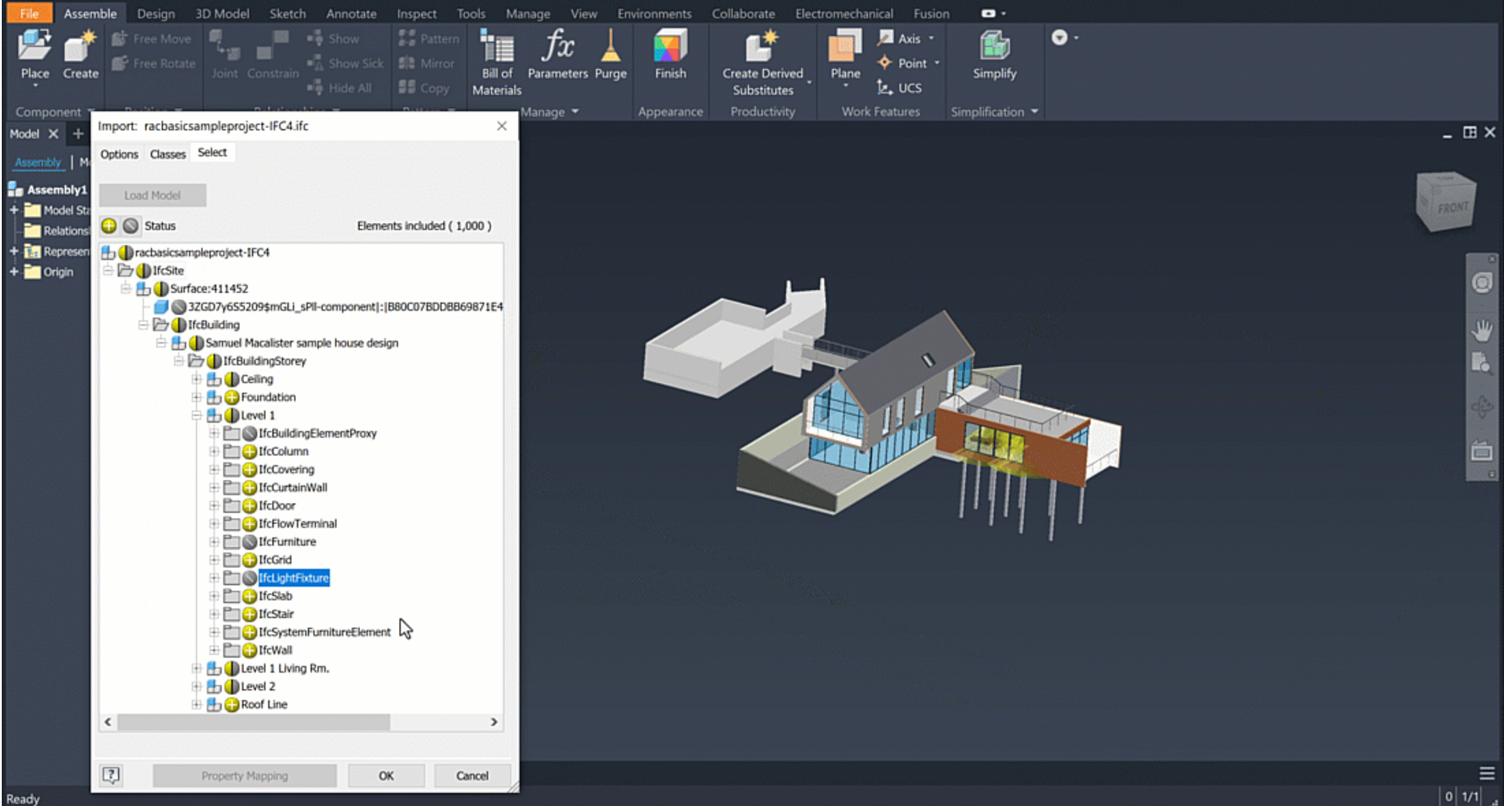1504x806 pixels.
Task: Toggle the IfcColumn include status icon
Action: coord(249,452)
